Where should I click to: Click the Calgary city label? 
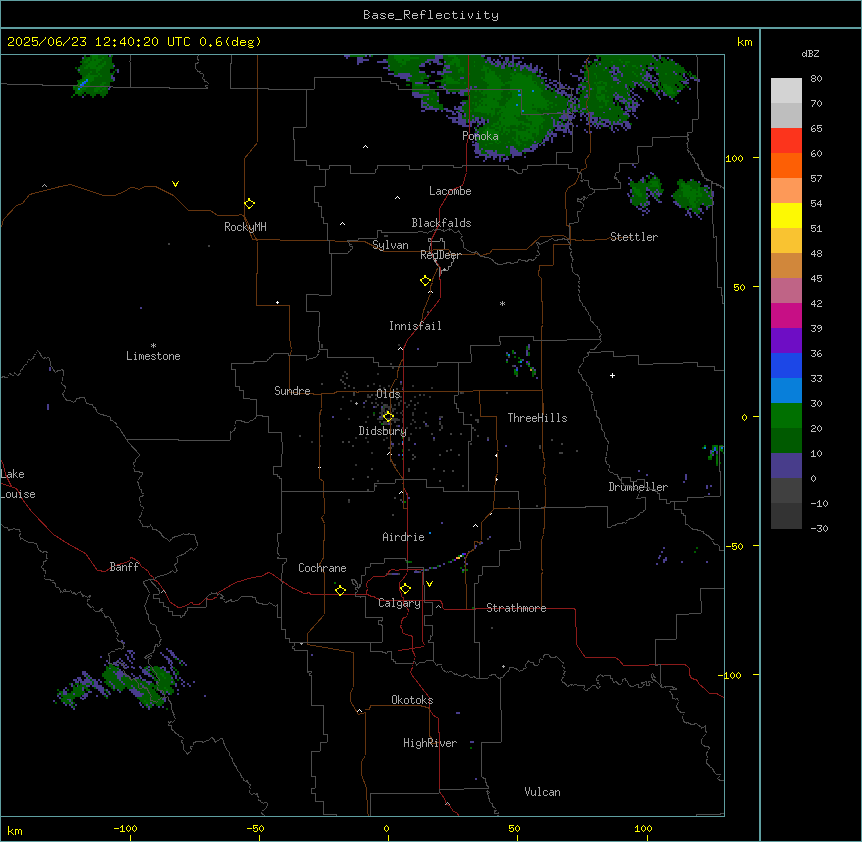coord(399,603)
